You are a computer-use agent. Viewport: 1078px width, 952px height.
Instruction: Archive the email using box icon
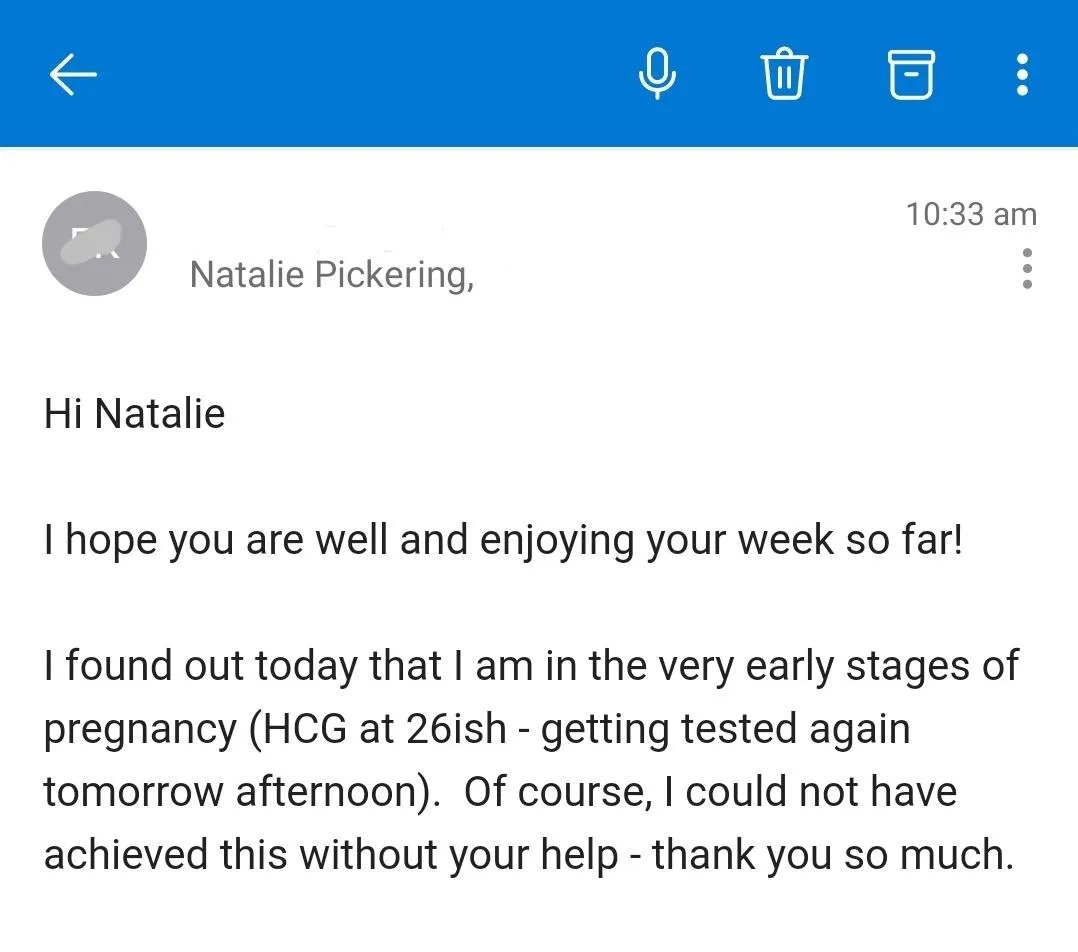tap(911, 74)
